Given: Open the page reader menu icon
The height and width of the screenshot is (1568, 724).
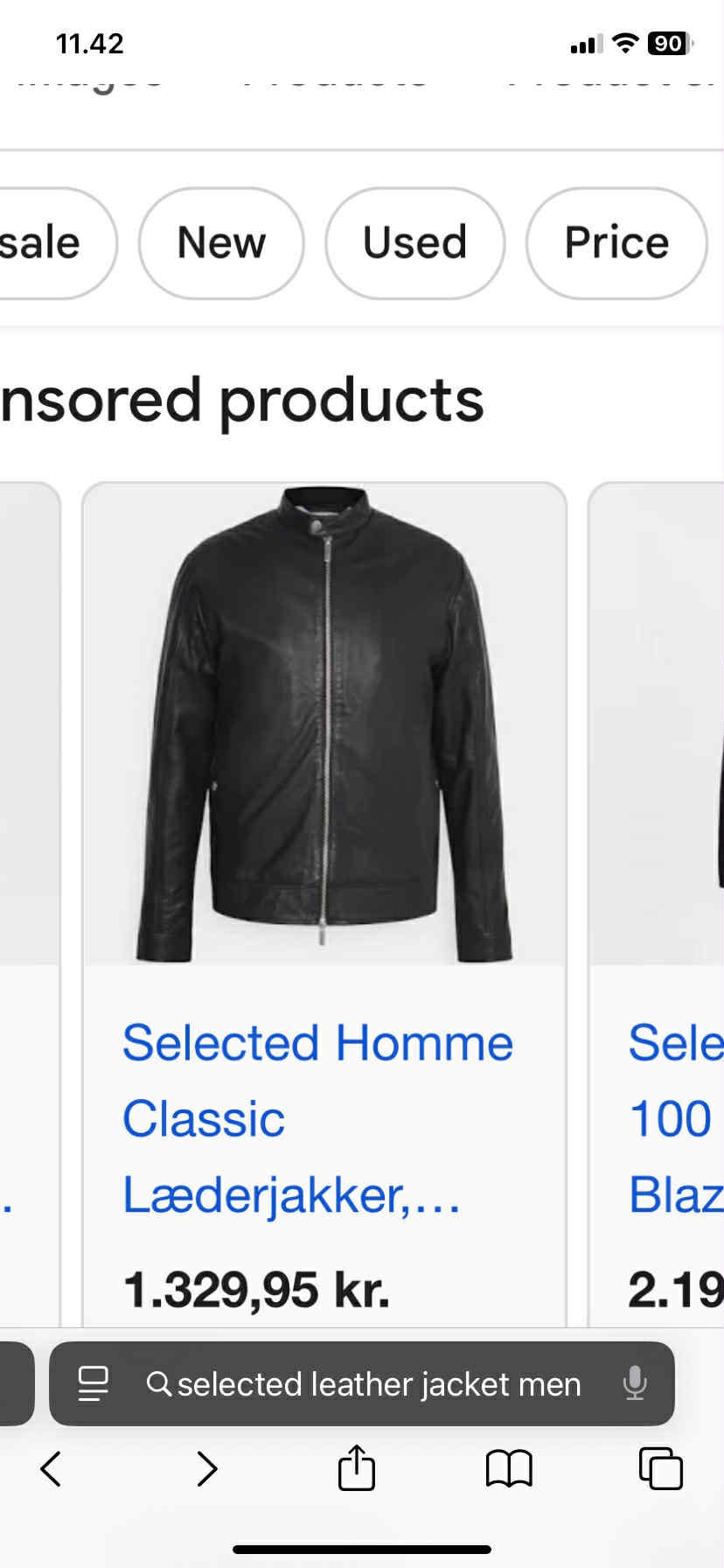Looking at the screenshot, I should pyautogui.click(x=94, y=1383).
